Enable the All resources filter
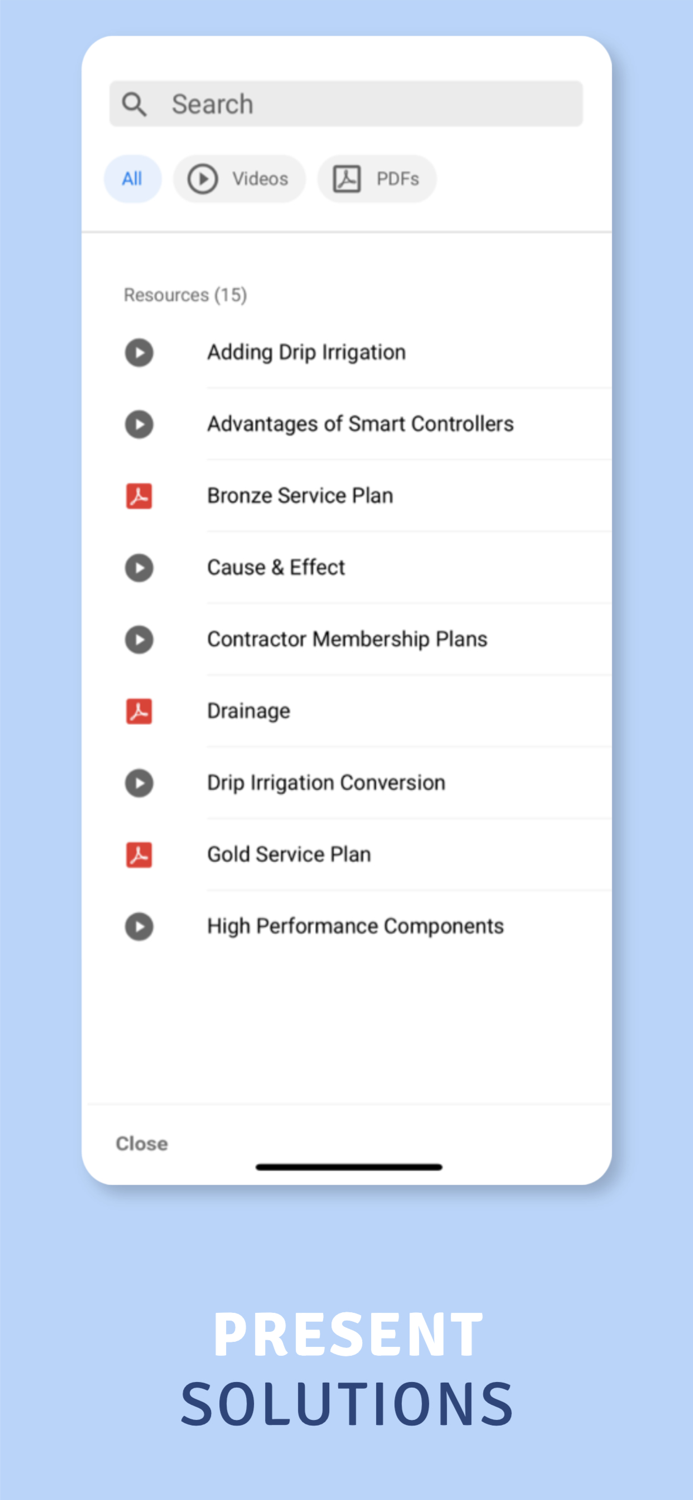693x1500 pixels. 132,179
